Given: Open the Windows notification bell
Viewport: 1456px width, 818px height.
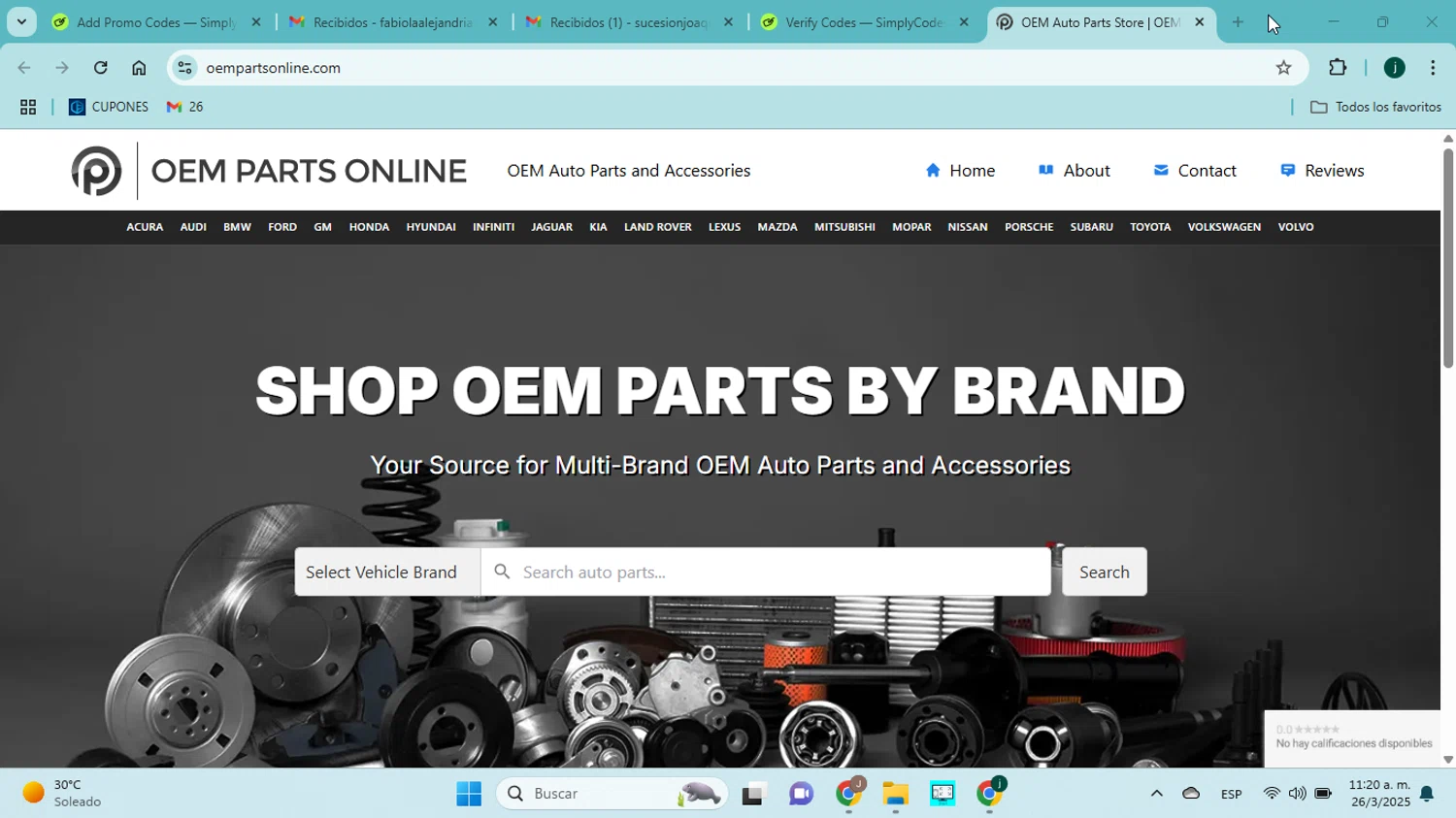Looking at the screenshot, I should click(x=1427, y=794).
